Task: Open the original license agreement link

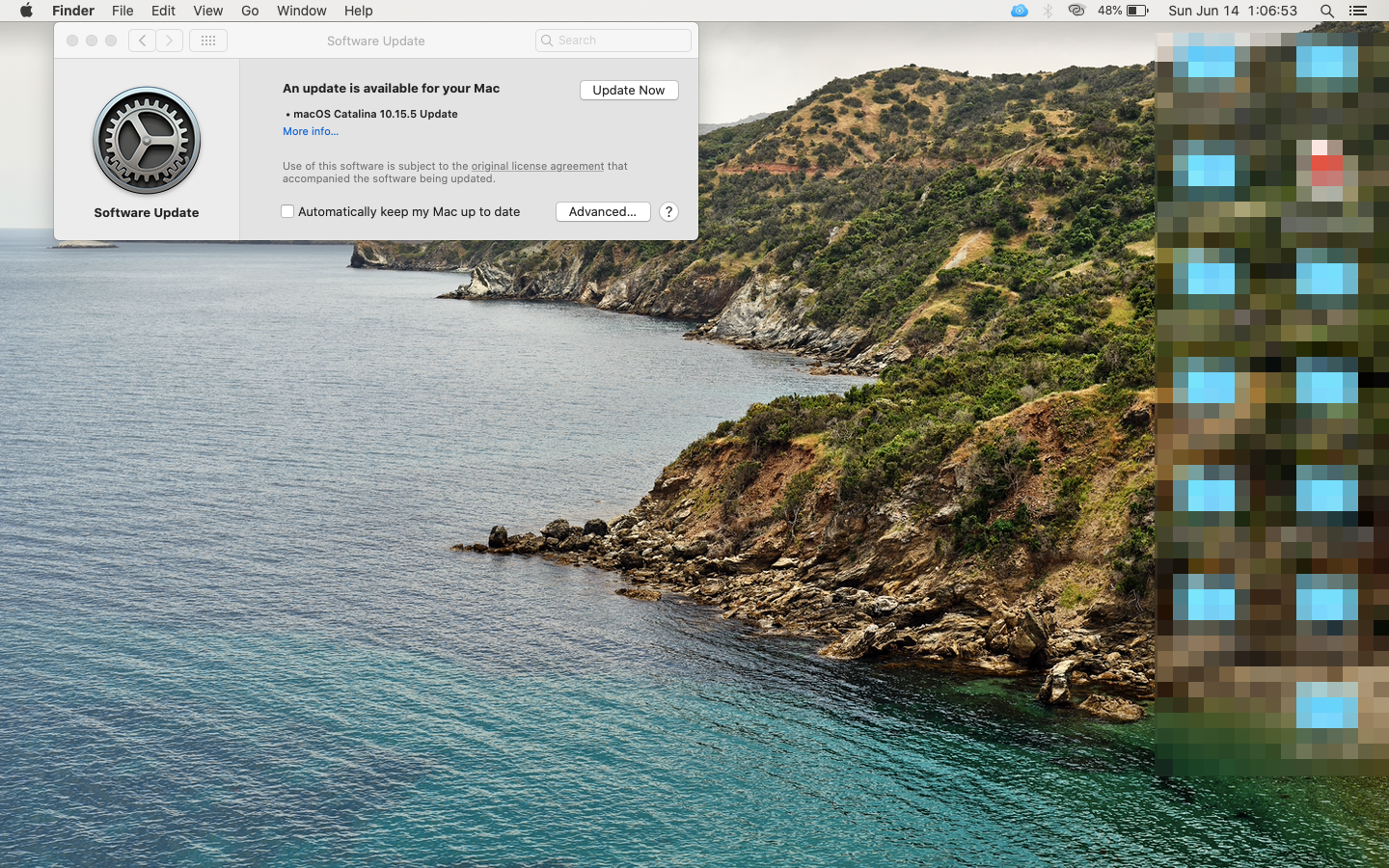Action: pyautogui.click(x=537, y=166)
